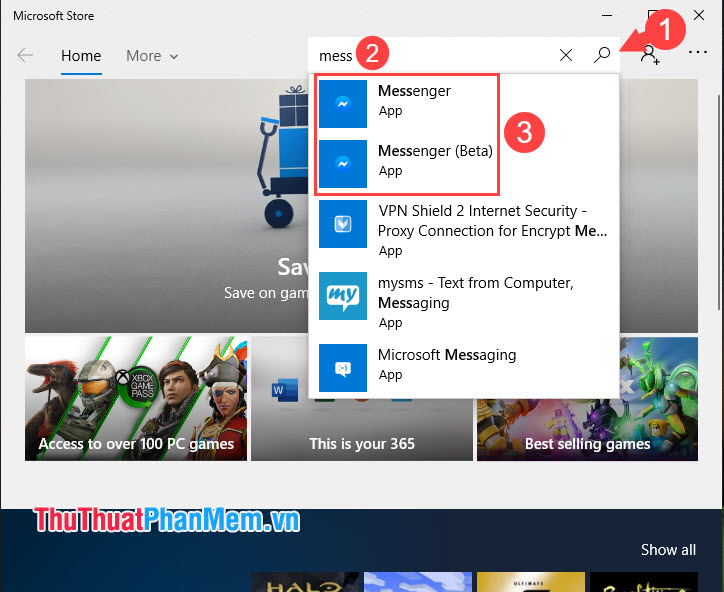Click the Show all link
The height and width of the screenshot is (592, 724).
(x=668, y=550)
